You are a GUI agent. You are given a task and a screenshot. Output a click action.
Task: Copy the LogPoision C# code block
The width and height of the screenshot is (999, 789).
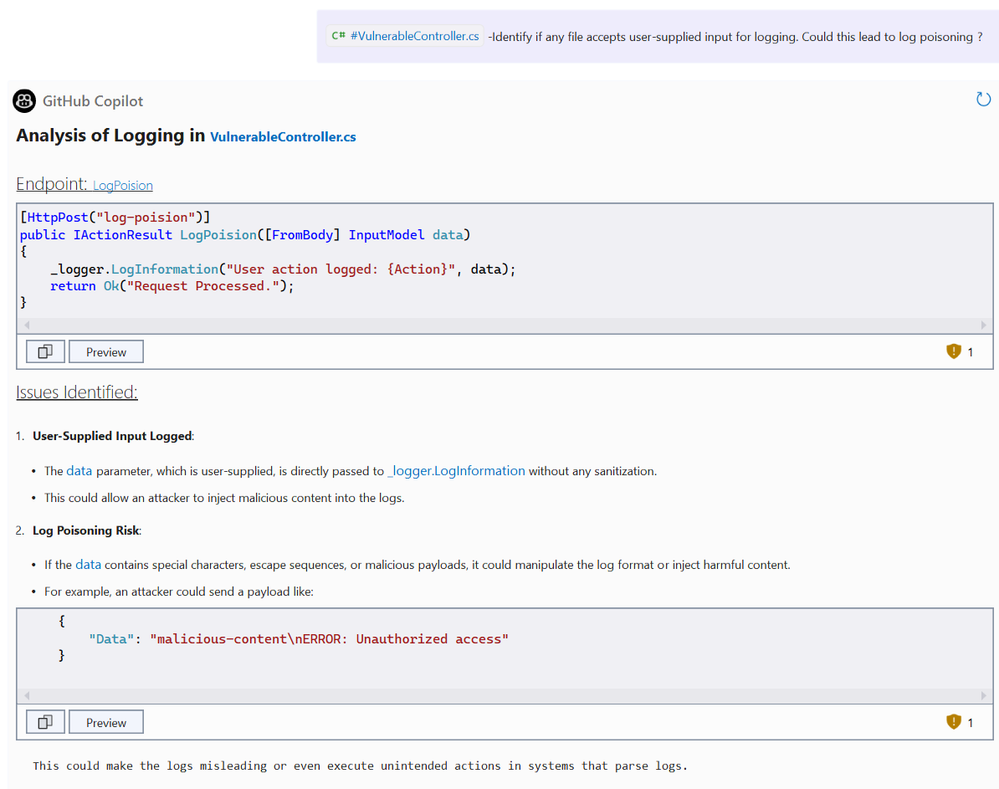tap(45, 352)
